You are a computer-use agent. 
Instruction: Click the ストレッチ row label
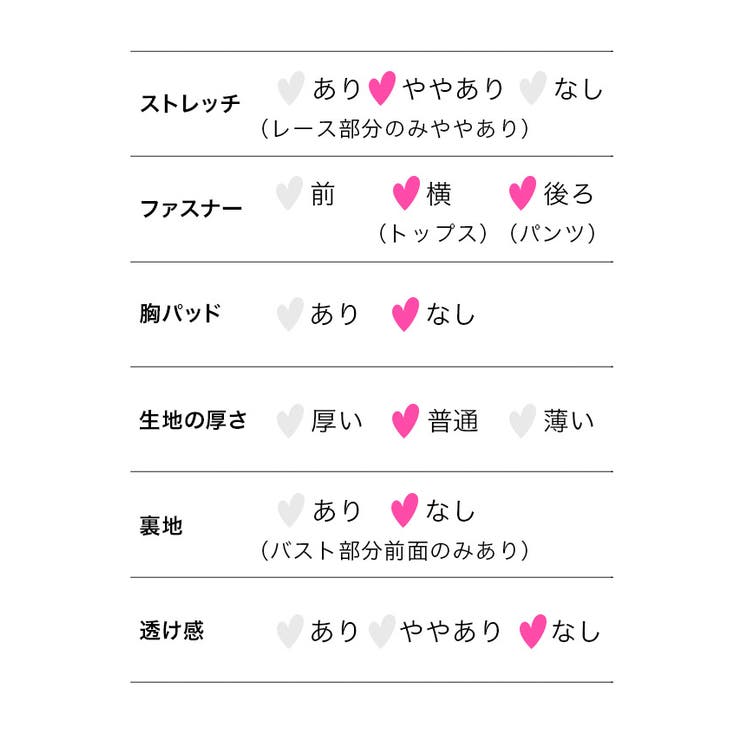[x=190, y=104]
